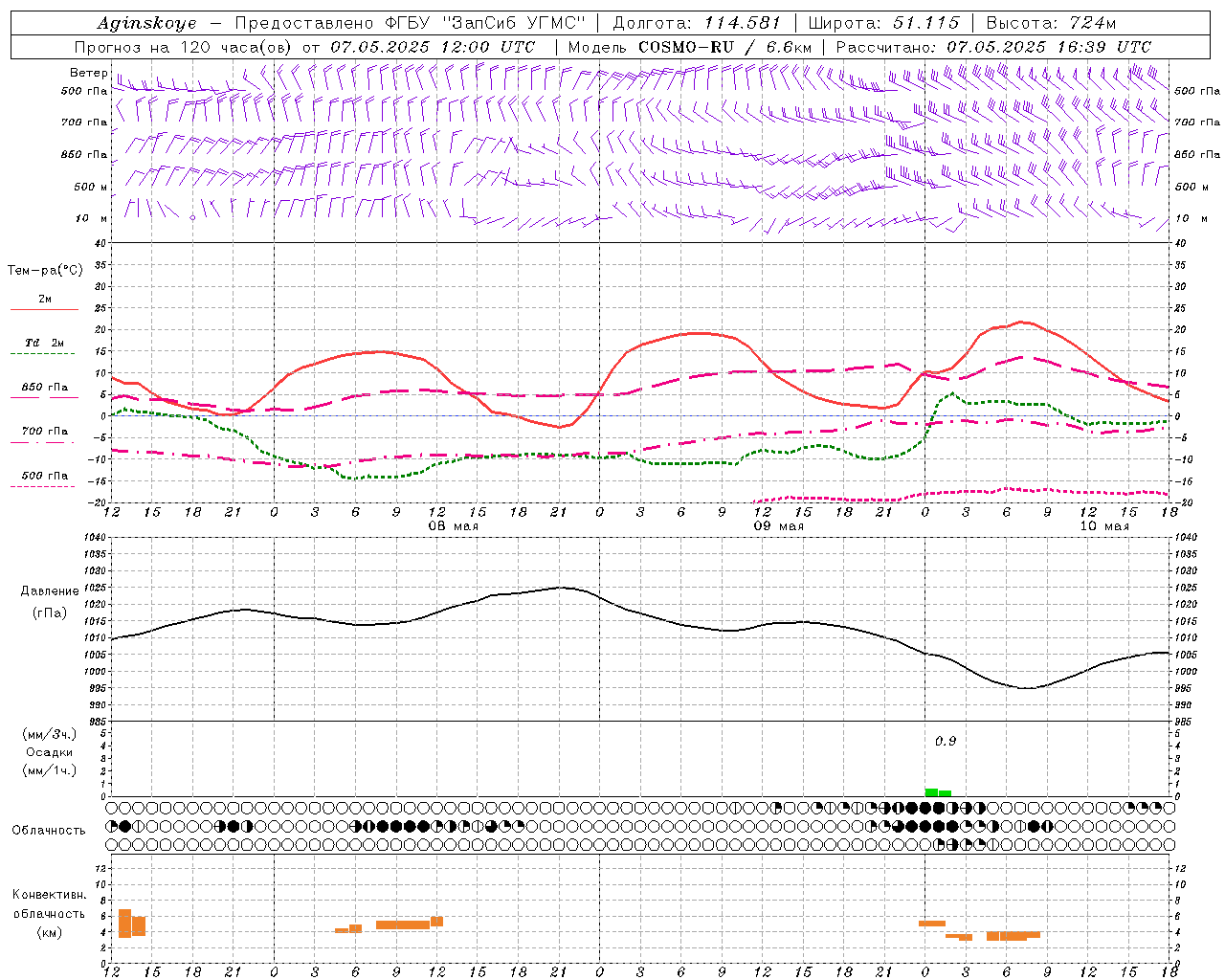The height and width of the screenshot is (980, 1225).
Task: Click the '500 гПа' temperature legend entry
Action: tap(45, 476)
